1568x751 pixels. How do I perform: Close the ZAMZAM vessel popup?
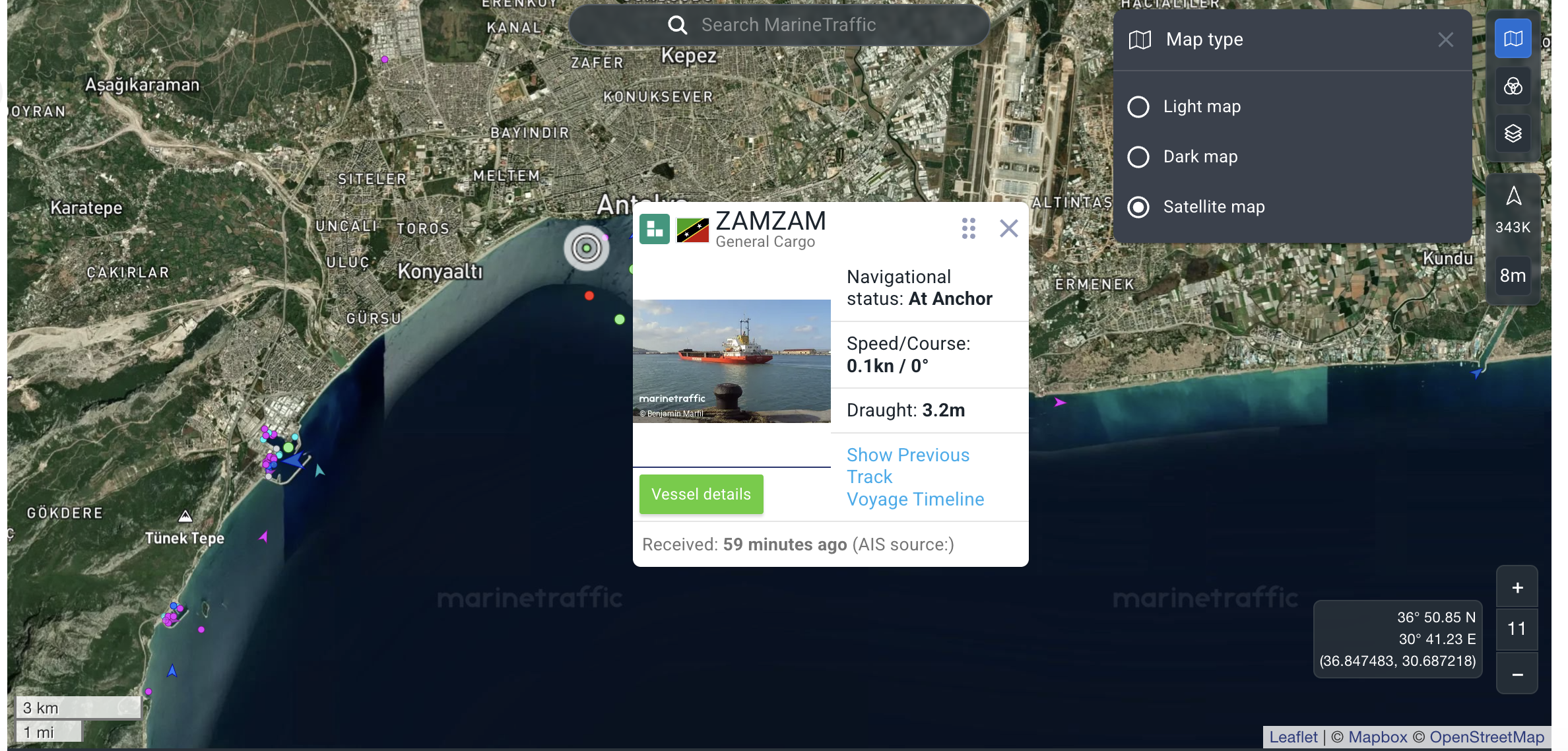1008,228
